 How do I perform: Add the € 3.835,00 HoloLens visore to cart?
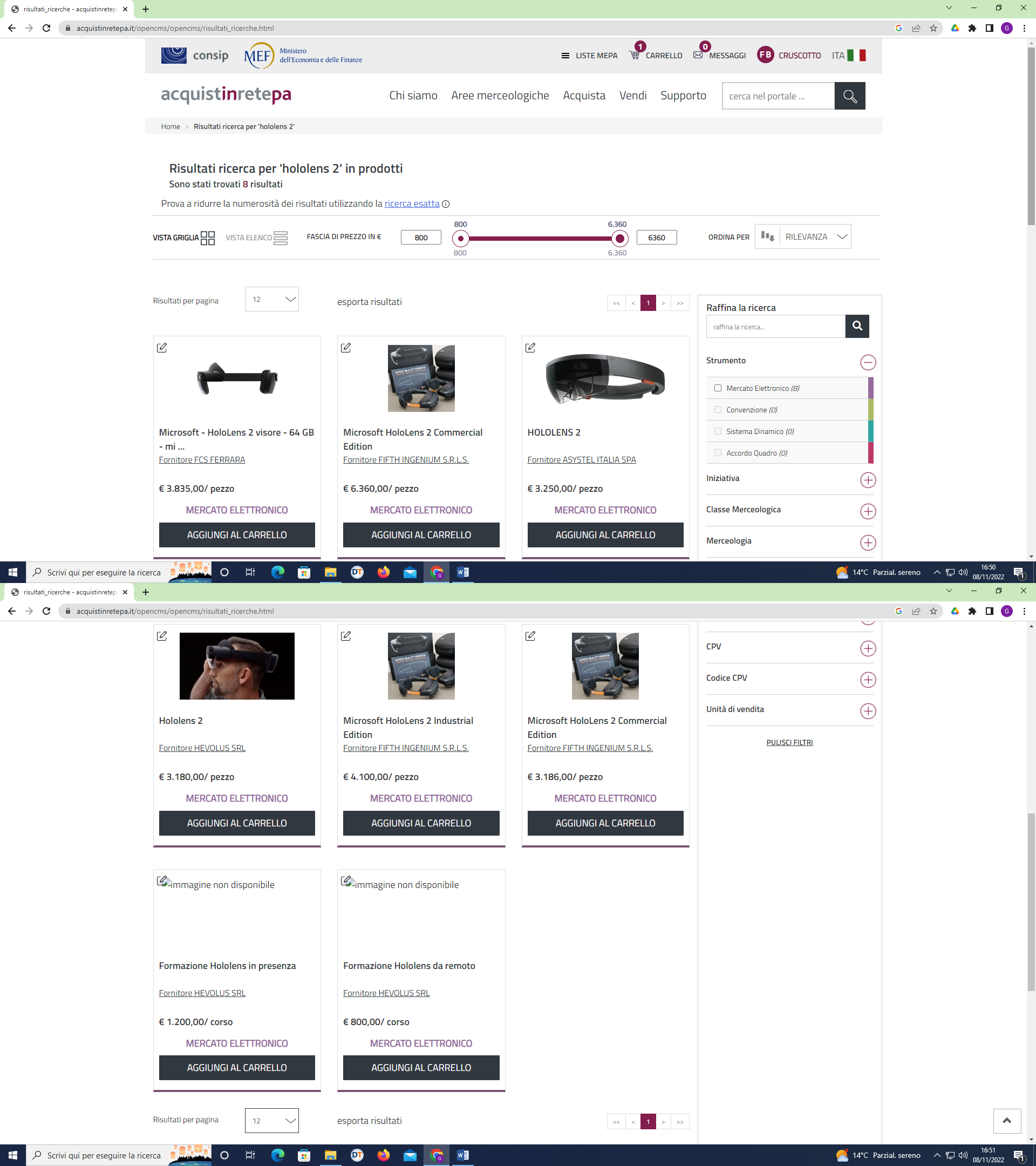[x=237, y=534]
